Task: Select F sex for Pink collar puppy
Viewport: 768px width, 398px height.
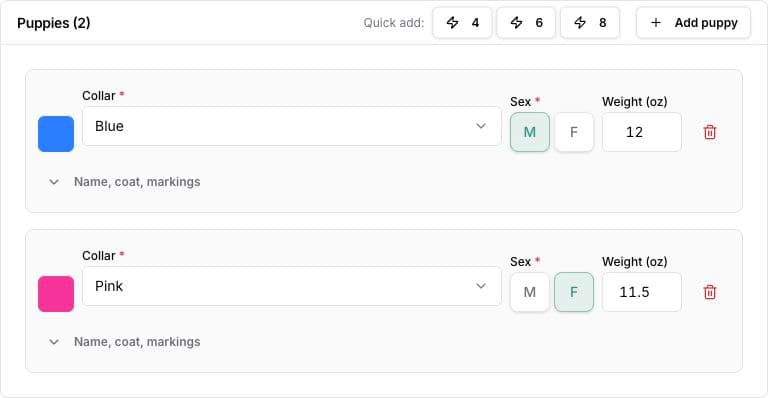Action: click(574, 292)
